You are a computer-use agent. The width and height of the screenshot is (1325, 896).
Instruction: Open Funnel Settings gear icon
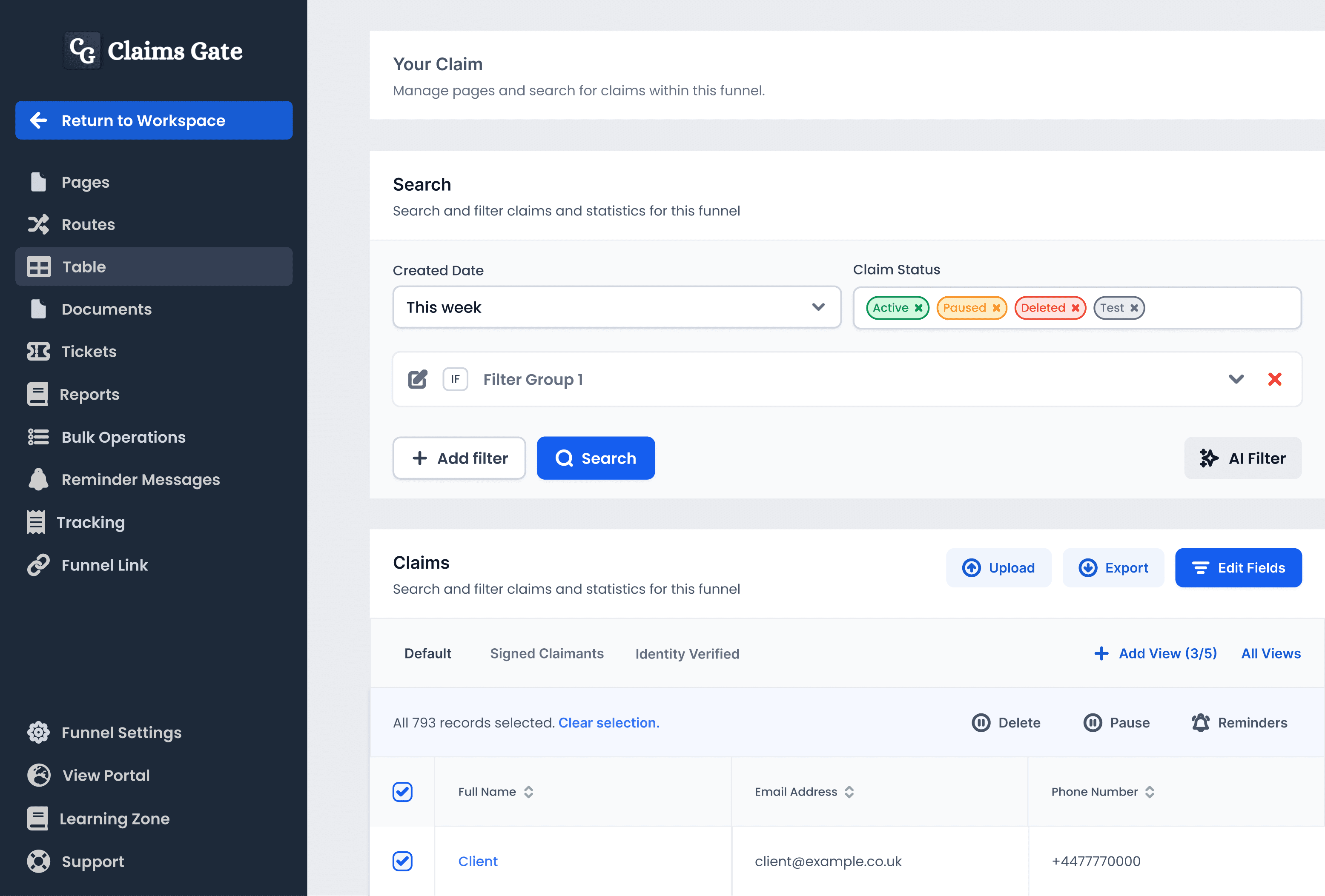pos(39,733)
